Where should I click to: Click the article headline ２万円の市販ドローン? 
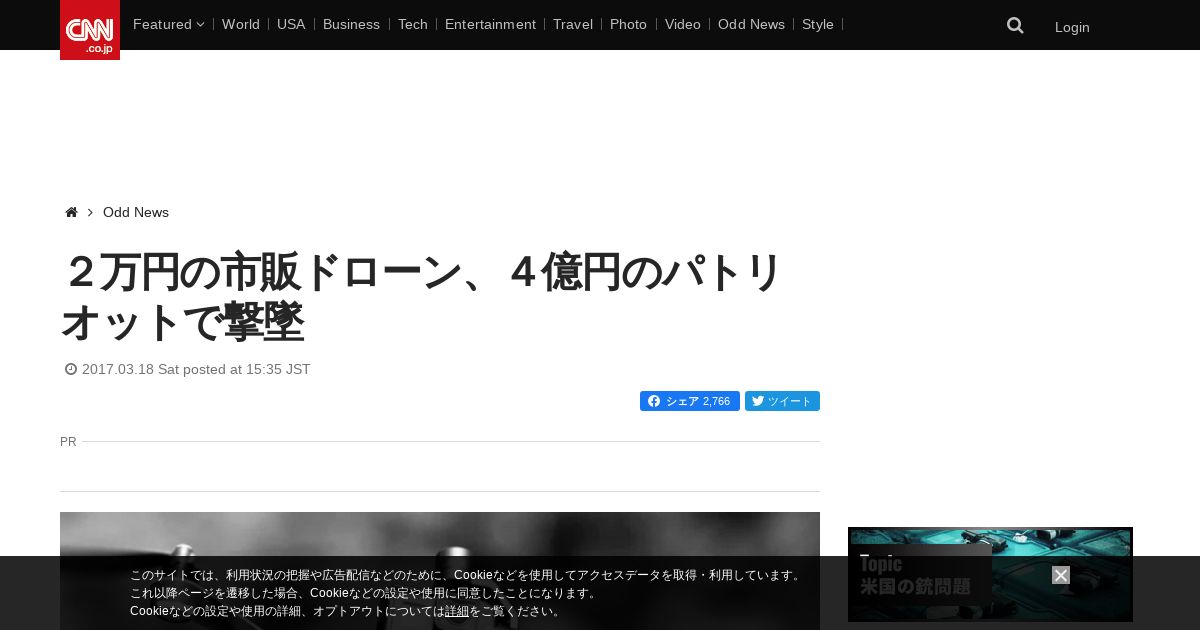tap(422, 297)
